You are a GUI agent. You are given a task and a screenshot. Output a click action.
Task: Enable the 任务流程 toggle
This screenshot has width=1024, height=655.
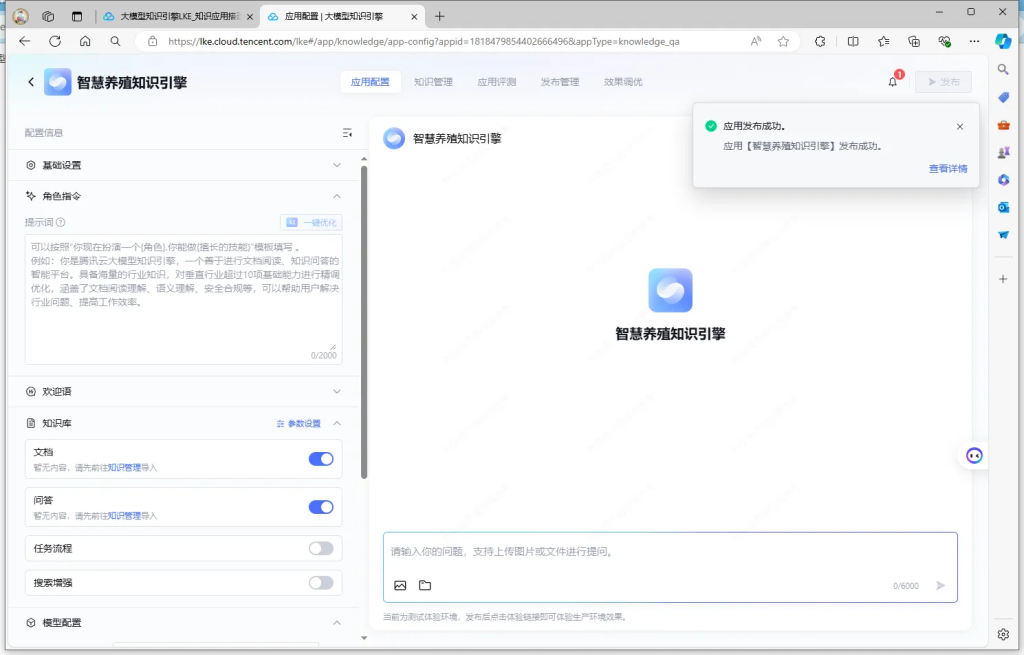tap(320, 548)
